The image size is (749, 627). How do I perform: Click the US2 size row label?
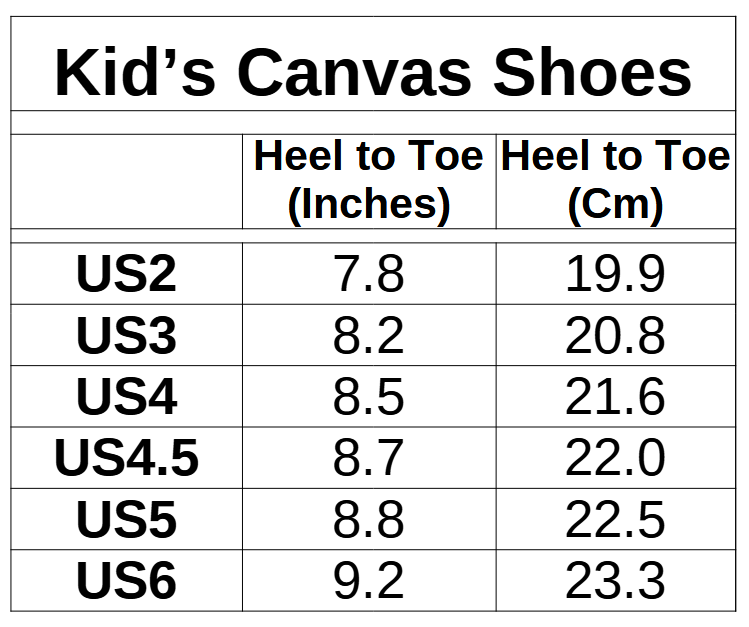tap(126, 274)
